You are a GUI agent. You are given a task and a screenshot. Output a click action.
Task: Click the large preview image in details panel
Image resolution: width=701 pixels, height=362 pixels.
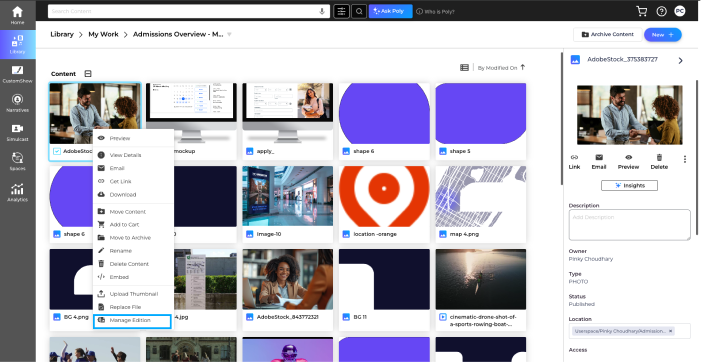629,115
